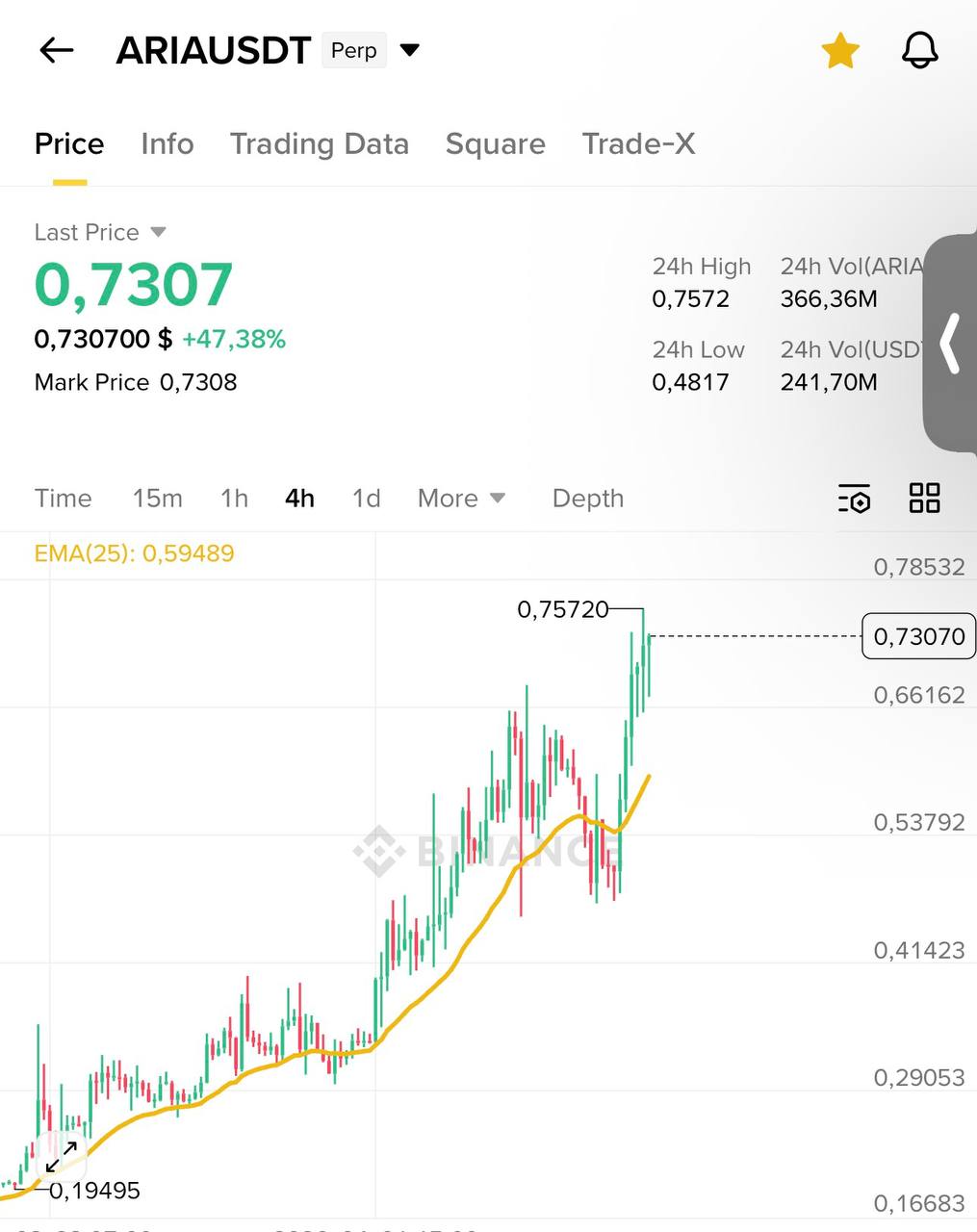Open chart indicator settings icon
This screenshot has height=1232, width=977.
click(x=854, y=499)
